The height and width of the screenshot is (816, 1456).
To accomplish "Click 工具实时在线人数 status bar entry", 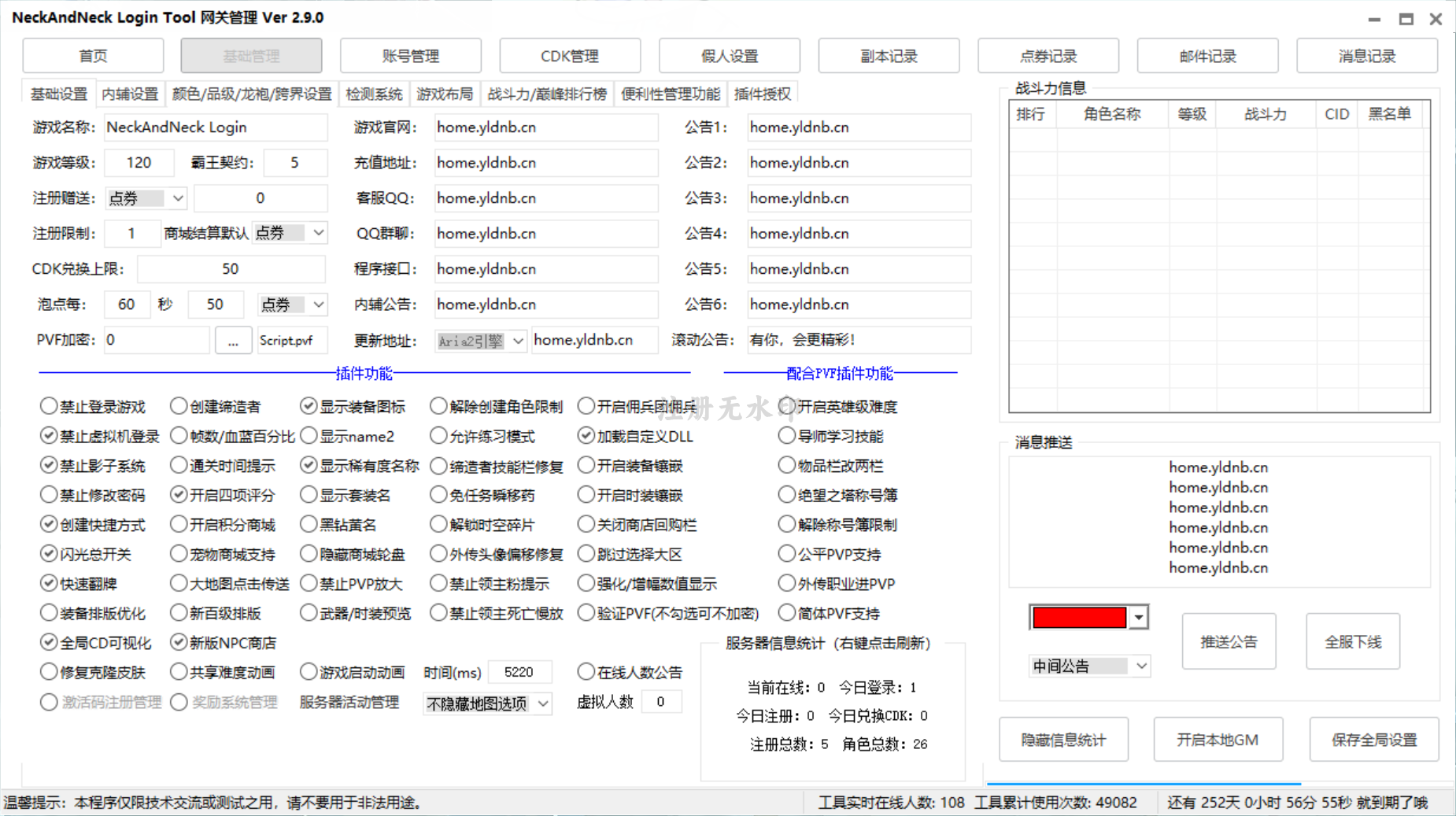I will tap(891, 803).
